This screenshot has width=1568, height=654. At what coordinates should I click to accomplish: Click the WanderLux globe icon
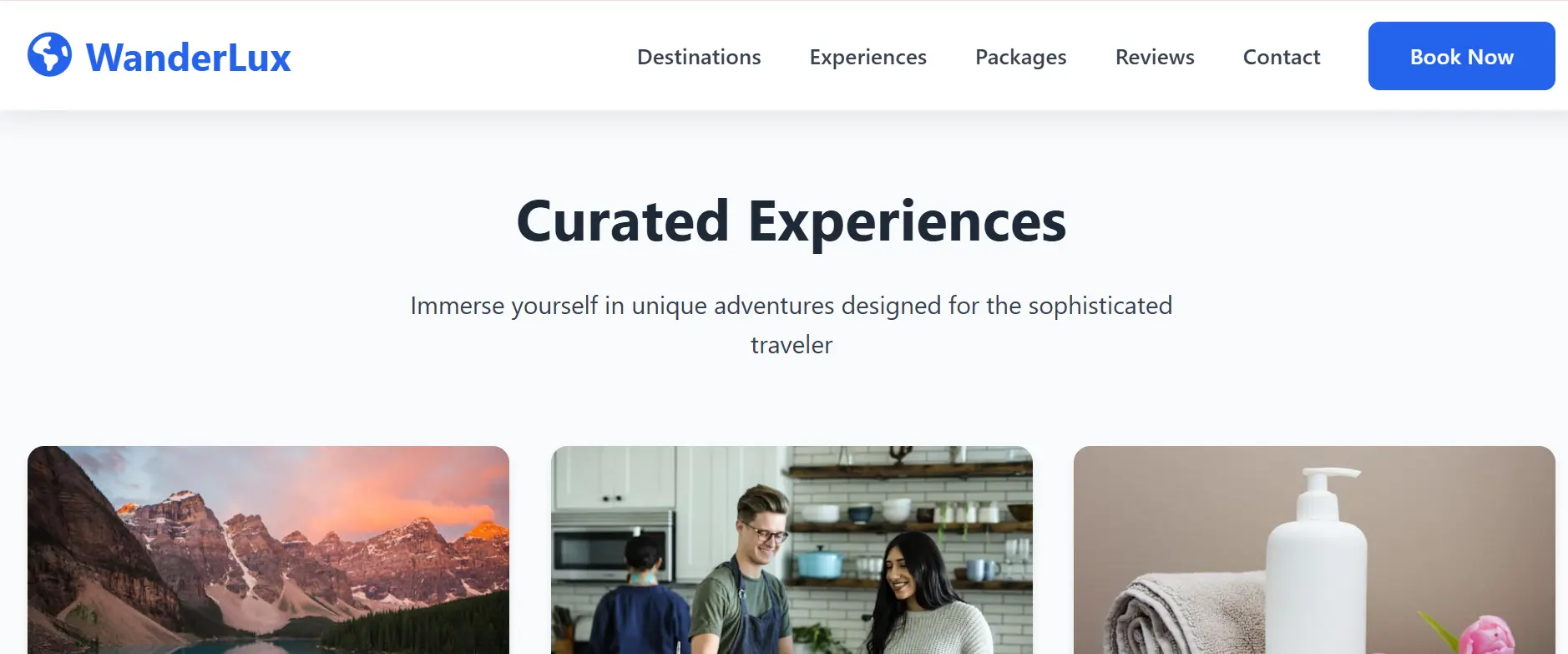49,56
